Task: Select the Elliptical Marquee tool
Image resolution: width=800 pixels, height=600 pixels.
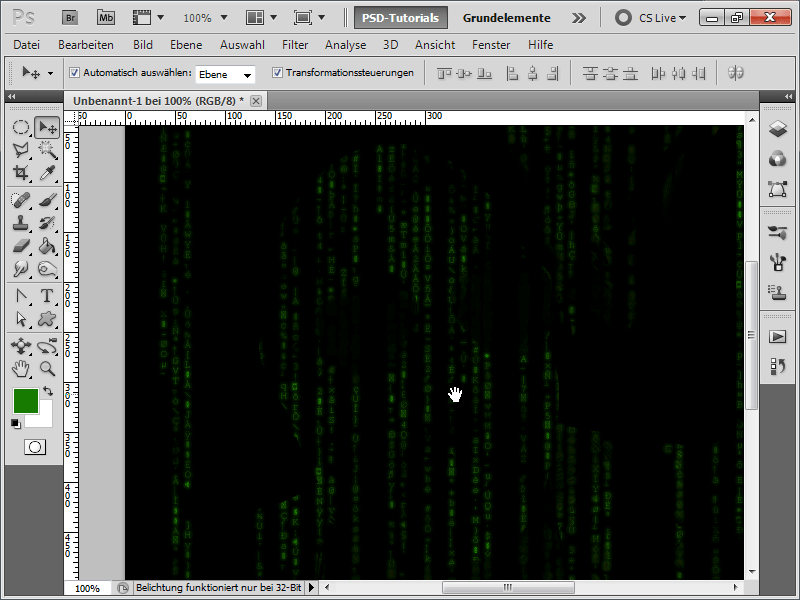Action: (x=21, y=127)
